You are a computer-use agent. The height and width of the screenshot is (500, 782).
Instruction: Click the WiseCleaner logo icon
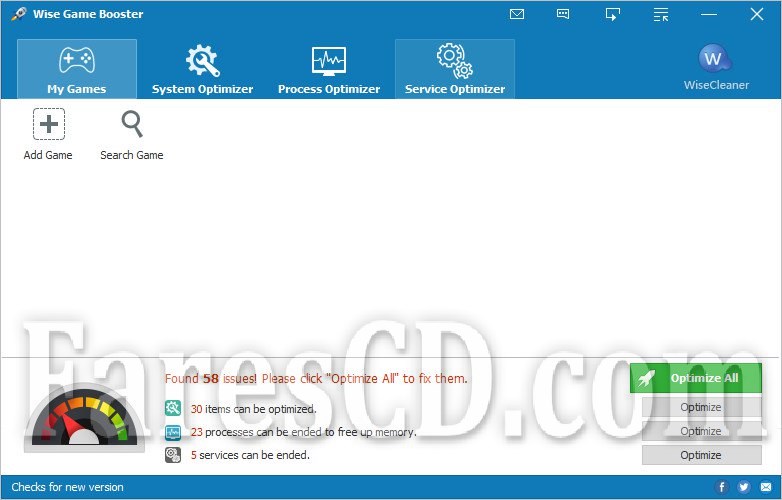(x=715, y=59)
